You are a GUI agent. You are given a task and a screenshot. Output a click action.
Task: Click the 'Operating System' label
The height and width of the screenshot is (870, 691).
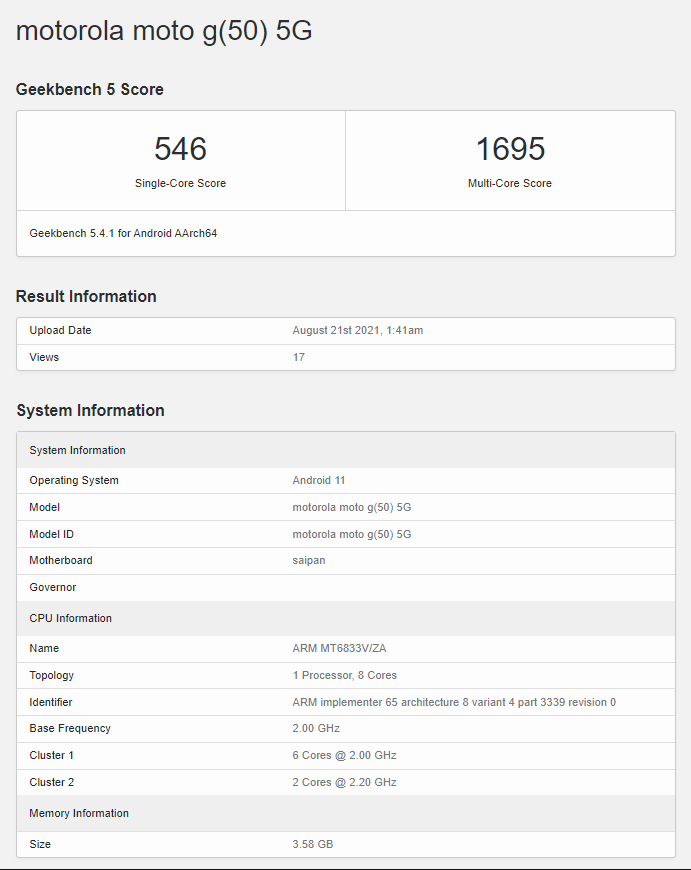[74, 480]
